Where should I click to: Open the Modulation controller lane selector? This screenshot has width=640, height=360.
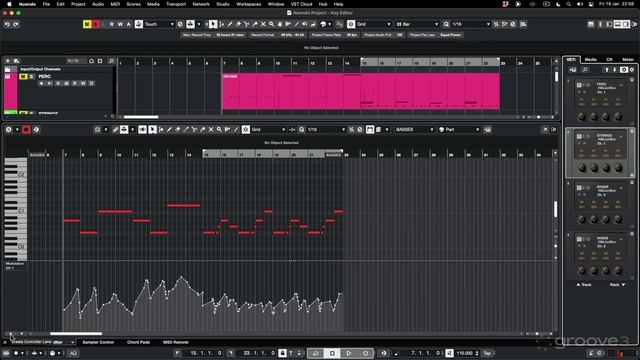(x=15, y=265)
